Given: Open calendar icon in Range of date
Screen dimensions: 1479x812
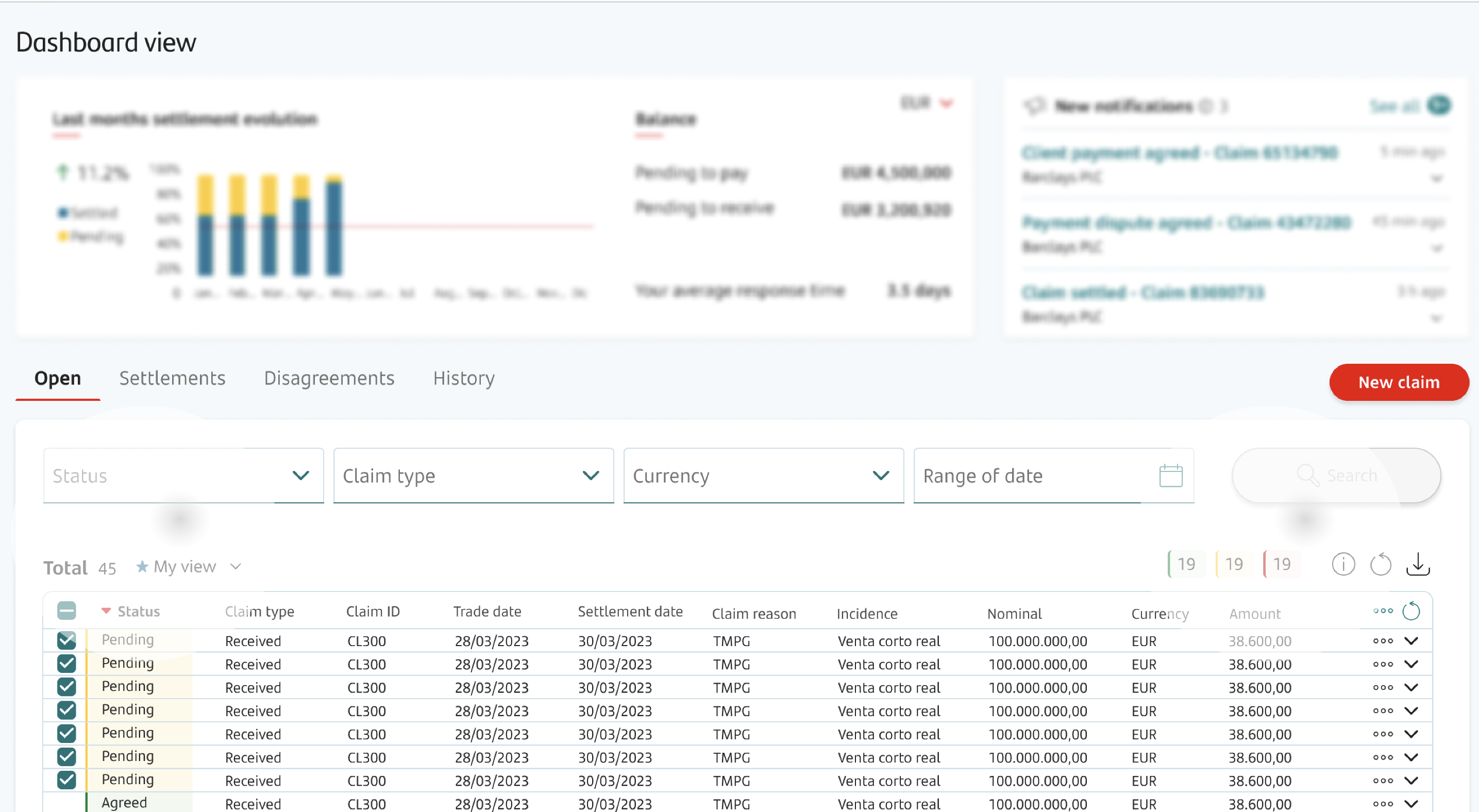Looking at the screenshot, I should 1171,475.
